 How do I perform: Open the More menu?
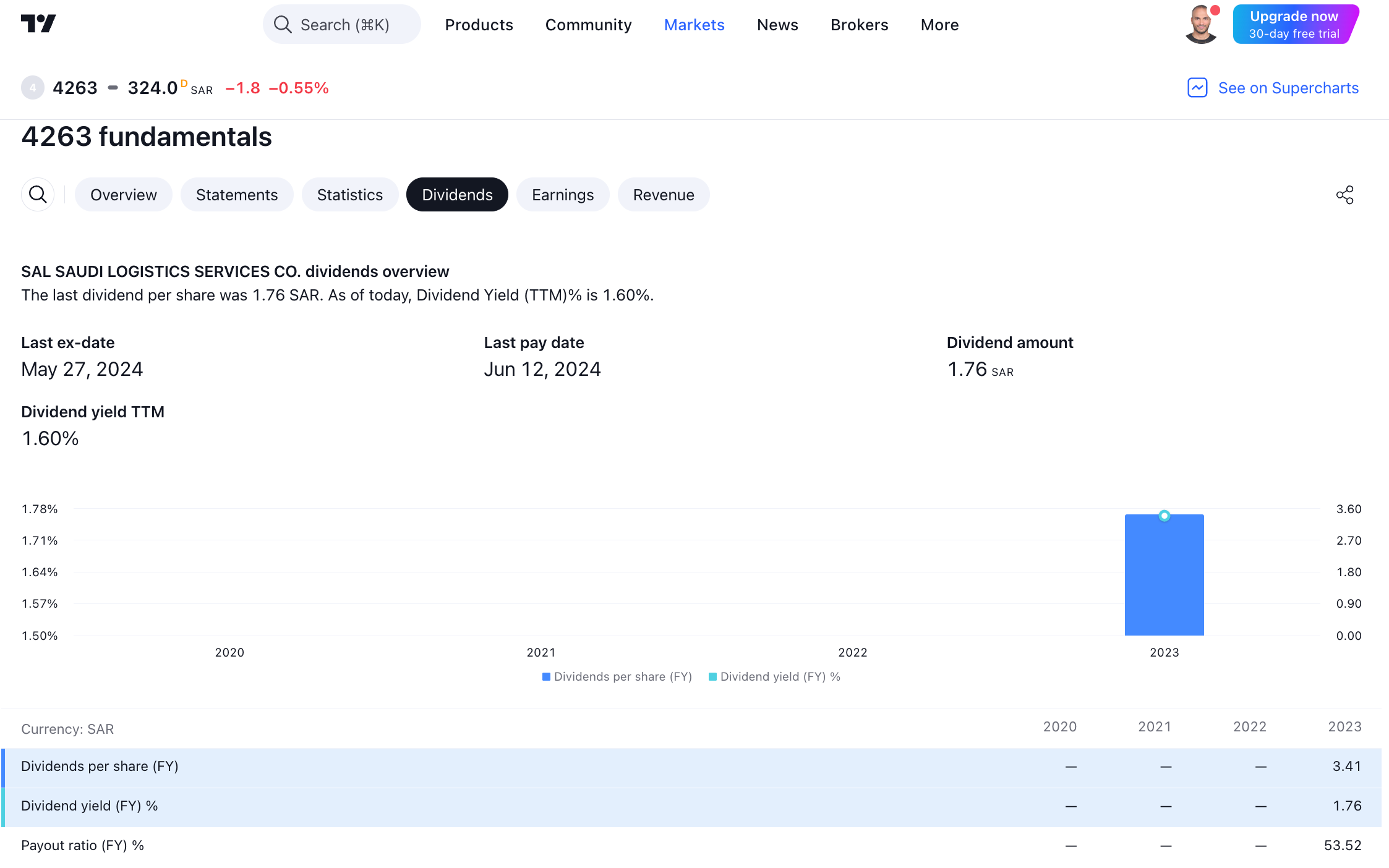point(939,25)
